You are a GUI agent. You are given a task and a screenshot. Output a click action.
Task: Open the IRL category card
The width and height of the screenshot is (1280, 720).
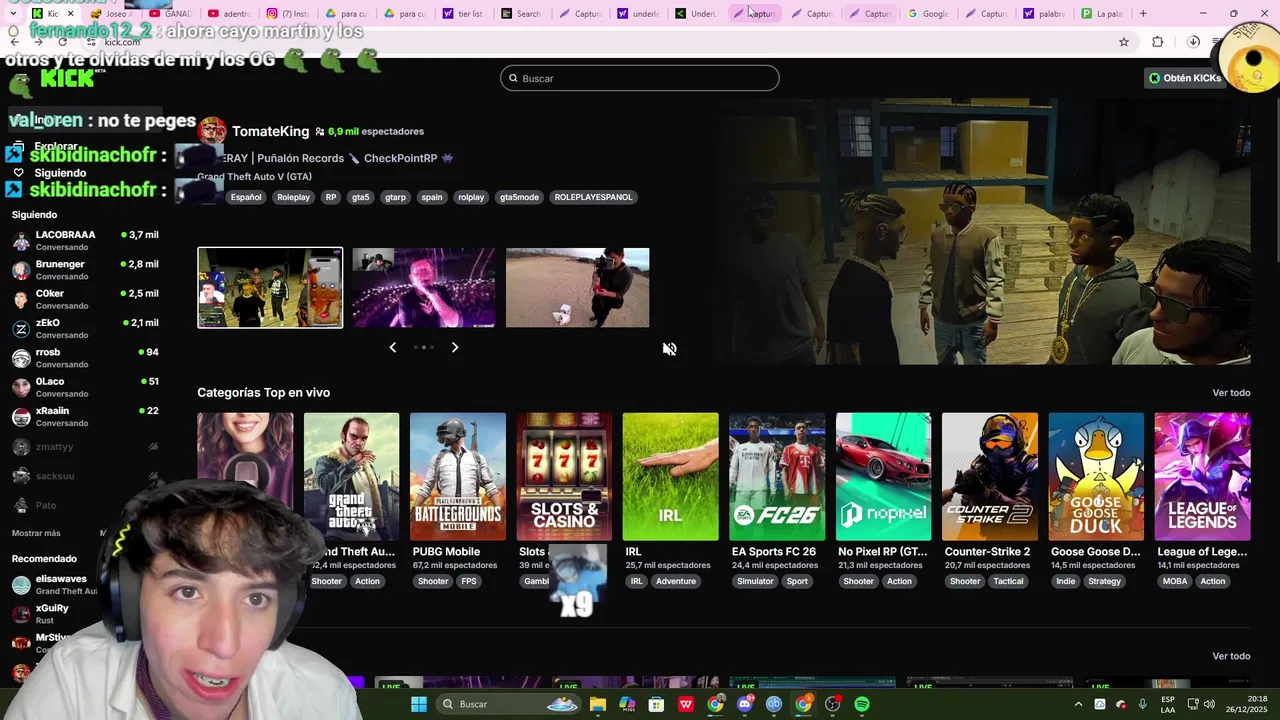tap(670, 477)
